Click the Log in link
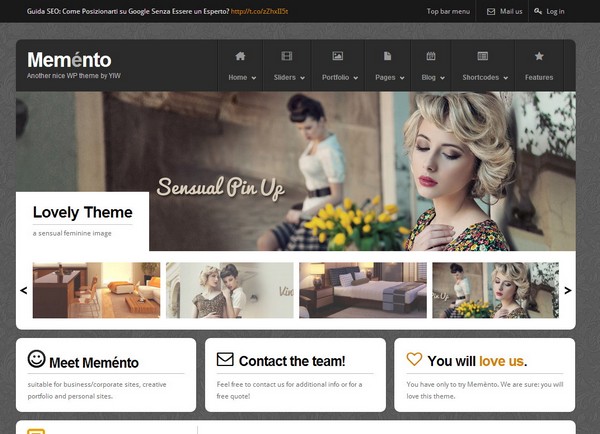600x434 pixels. click(x=550, y=11)
